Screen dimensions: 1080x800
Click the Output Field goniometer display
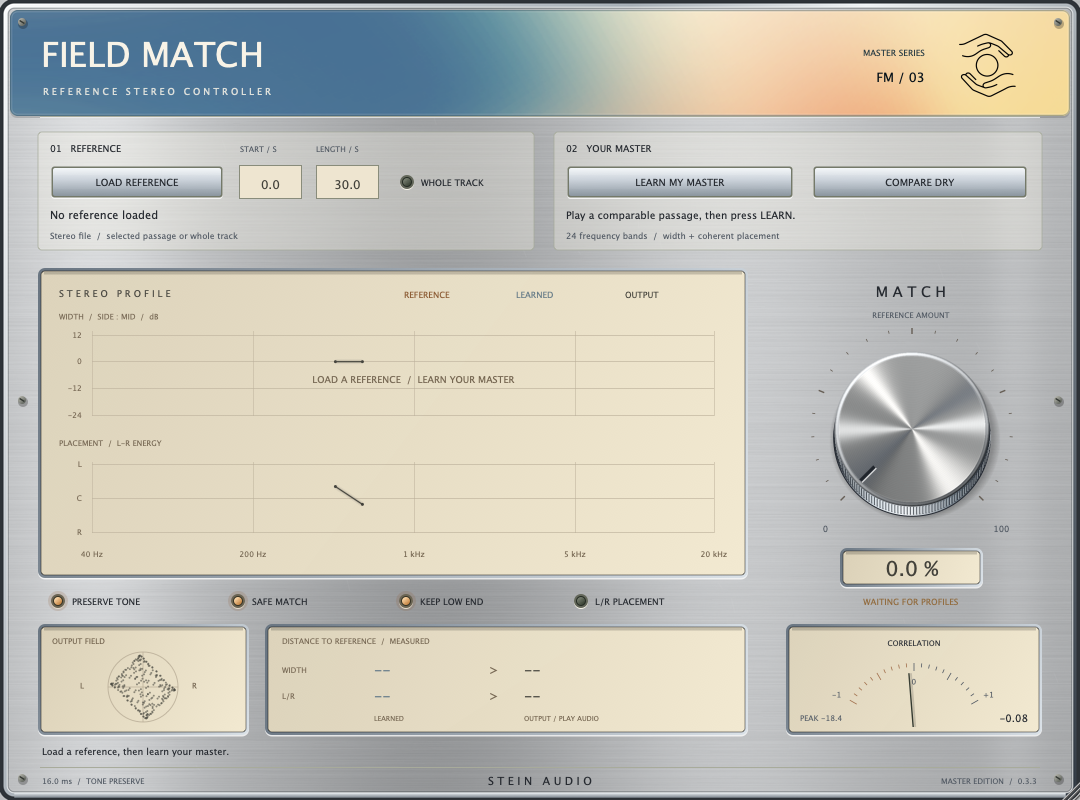(143, 686)
